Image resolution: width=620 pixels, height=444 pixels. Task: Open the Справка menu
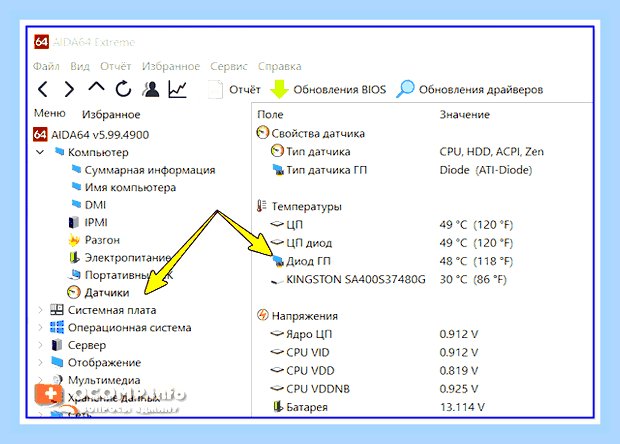pos(280,66)
